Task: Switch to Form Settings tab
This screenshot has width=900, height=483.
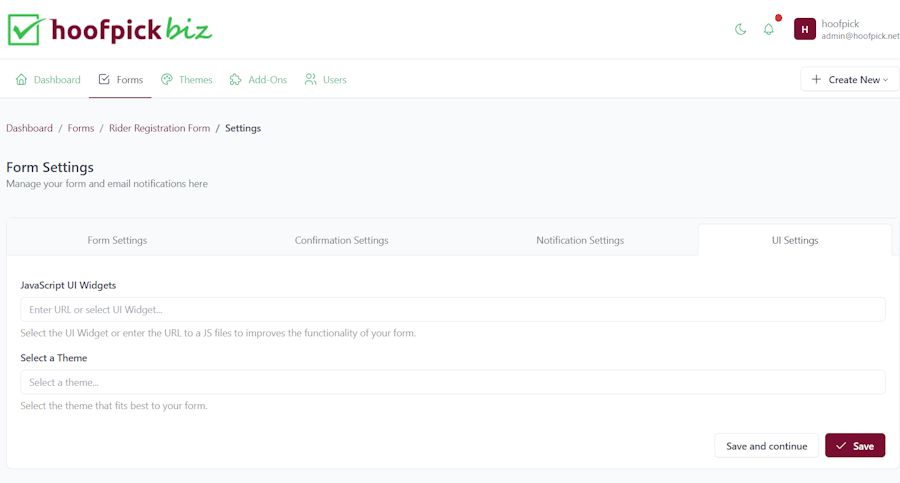Action: [117, 240]
